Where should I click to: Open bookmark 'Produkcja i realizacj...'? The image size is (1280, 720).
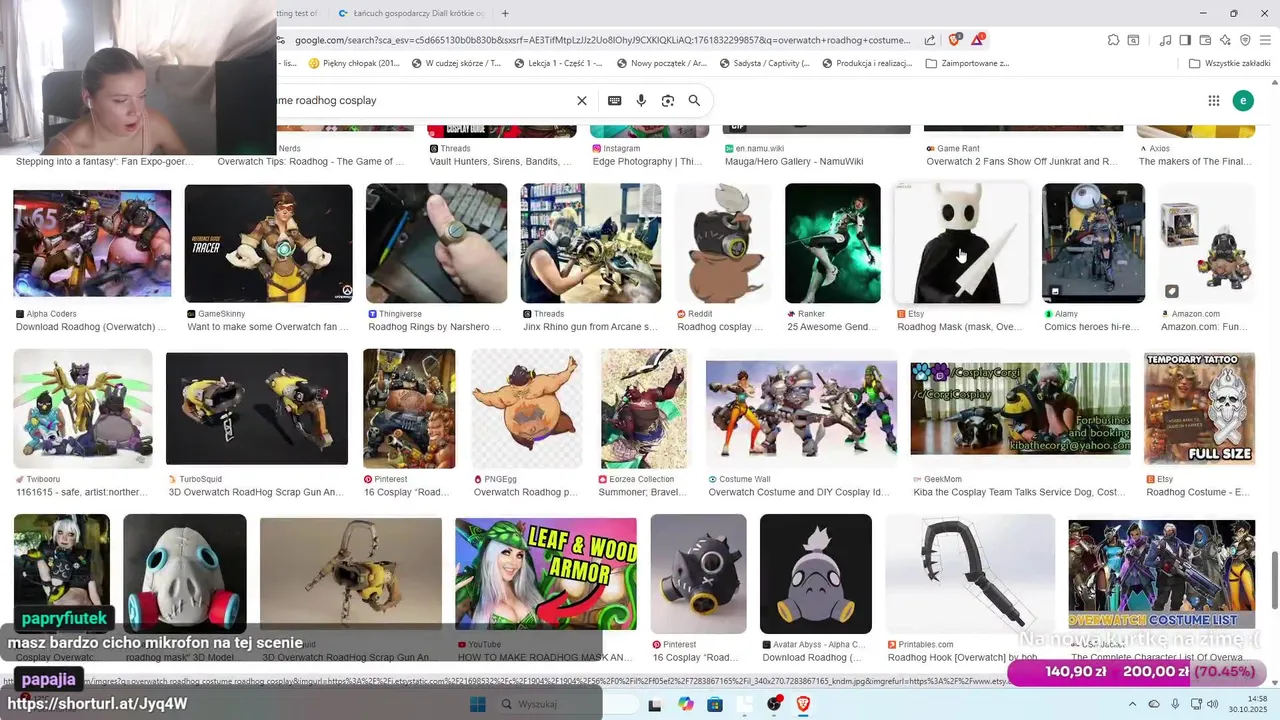[867, 63]
